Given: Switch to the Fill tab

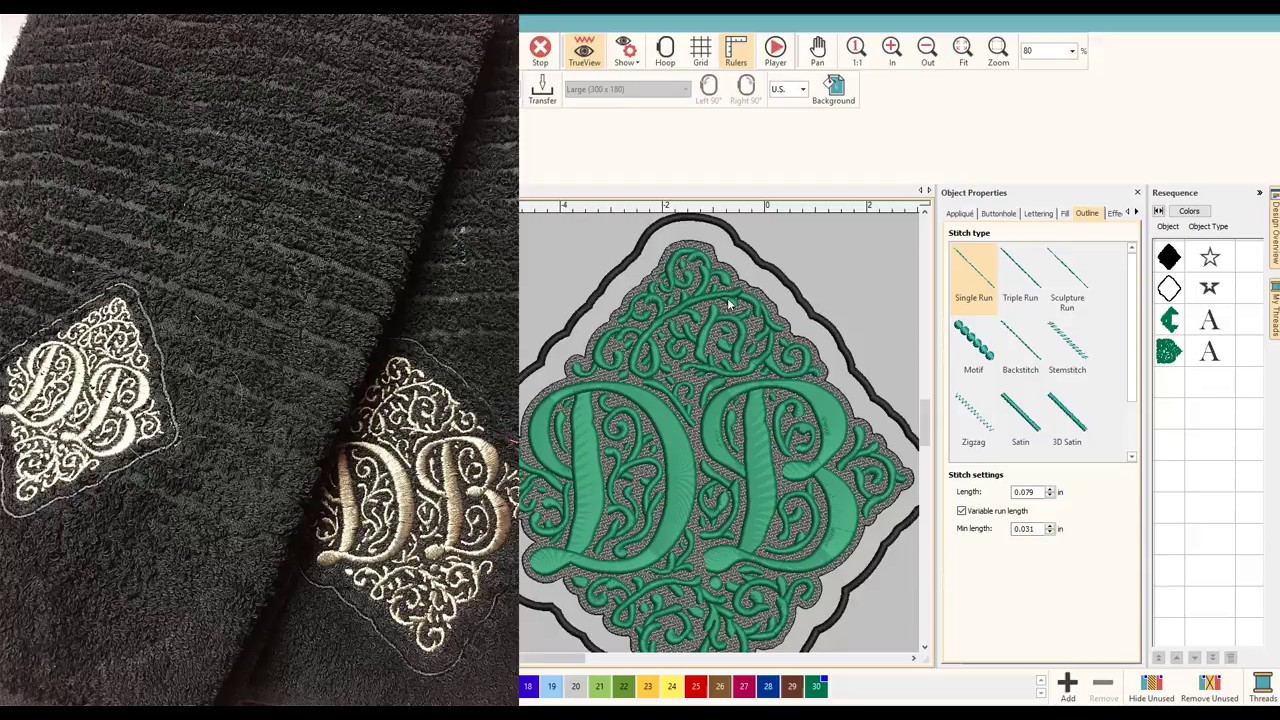Looking at the screenshot, I should (x=1065, y=213).
